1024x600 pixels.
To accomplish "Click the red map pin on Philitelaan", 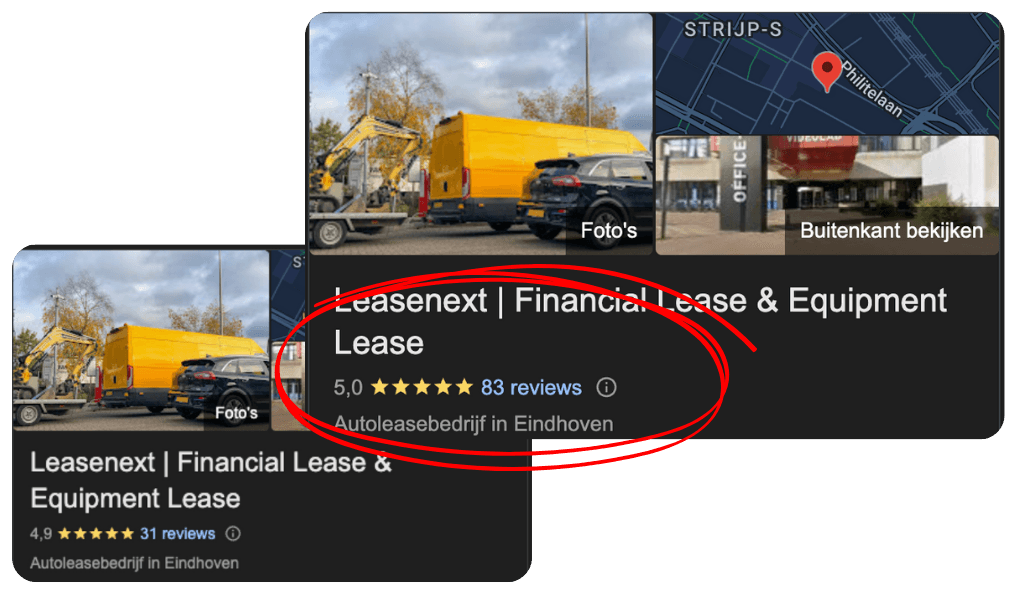I will (x=826, y=71).
